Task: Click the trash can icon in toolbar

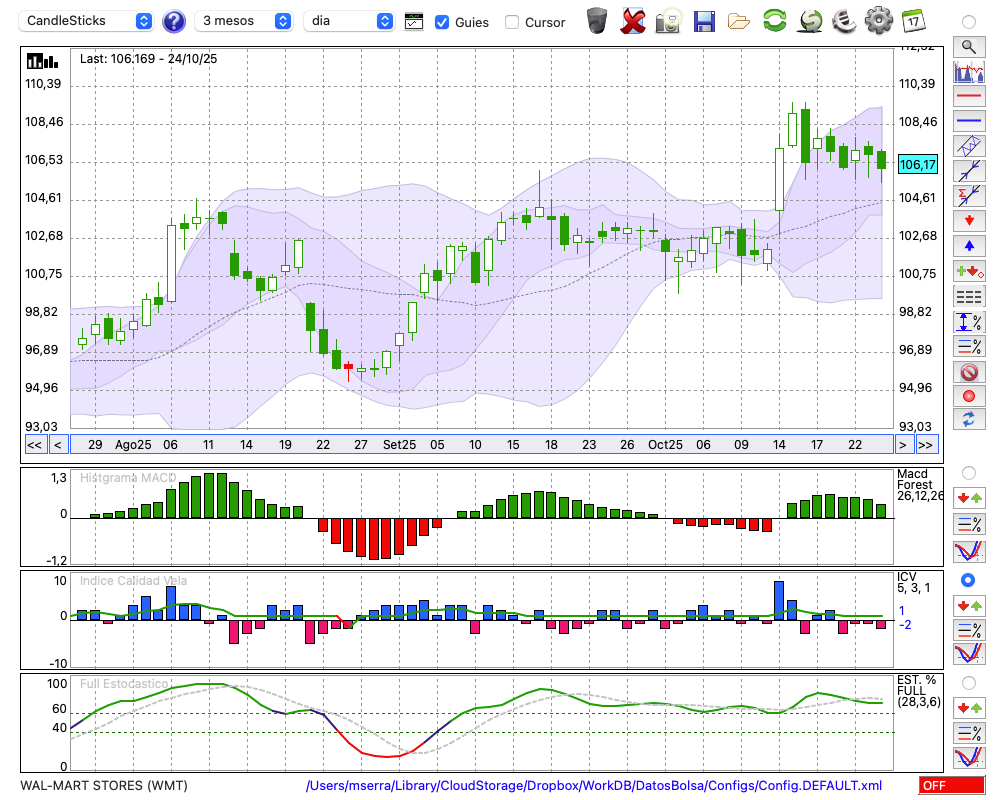Action: (x=597, y=20)
